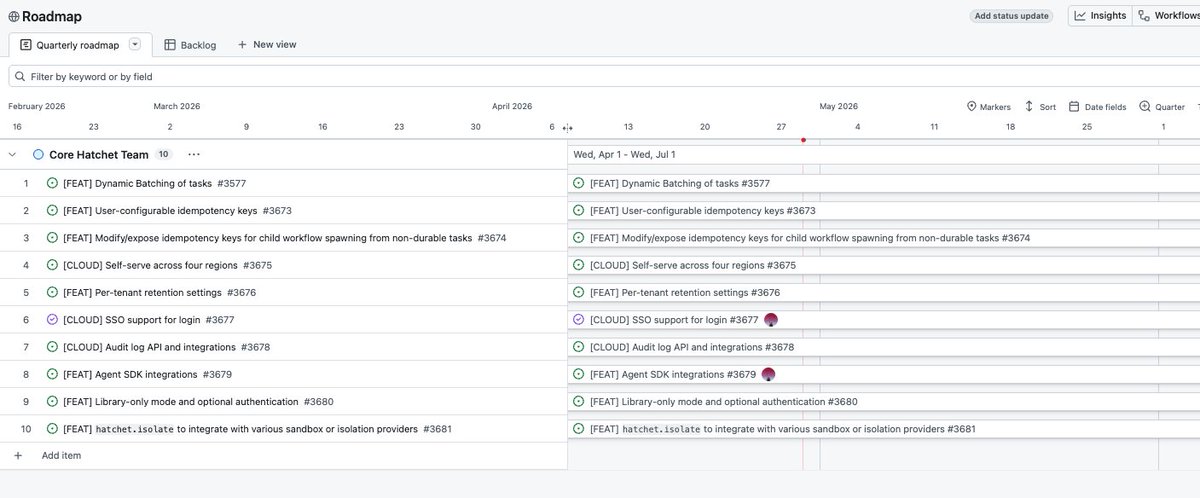Screen dimensions: 1200x498
Task: Click Add status update
Action: [1011, 16]
